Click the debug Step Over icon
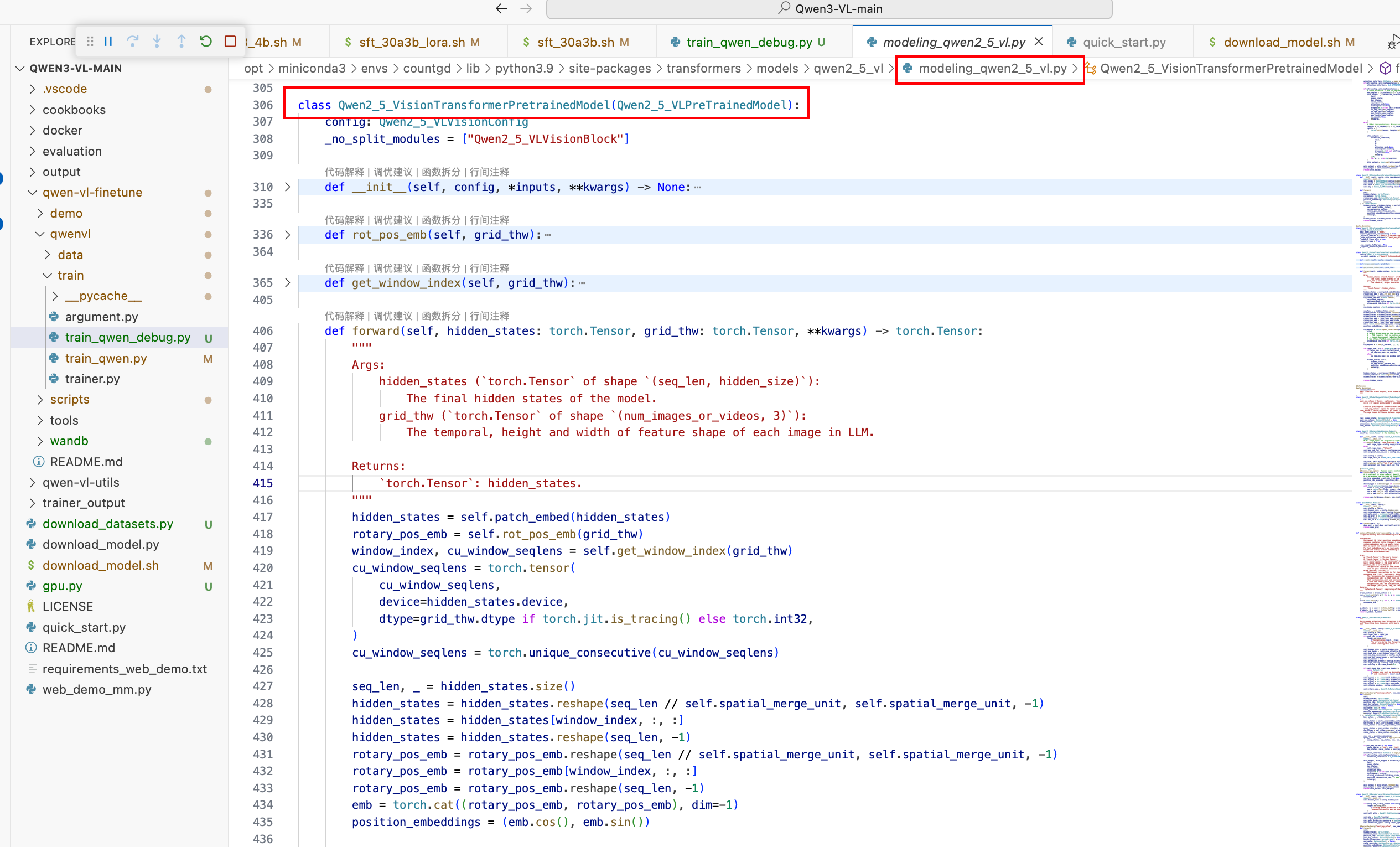The height and width of the screenshot is (847, 1400). pos(132,42)
